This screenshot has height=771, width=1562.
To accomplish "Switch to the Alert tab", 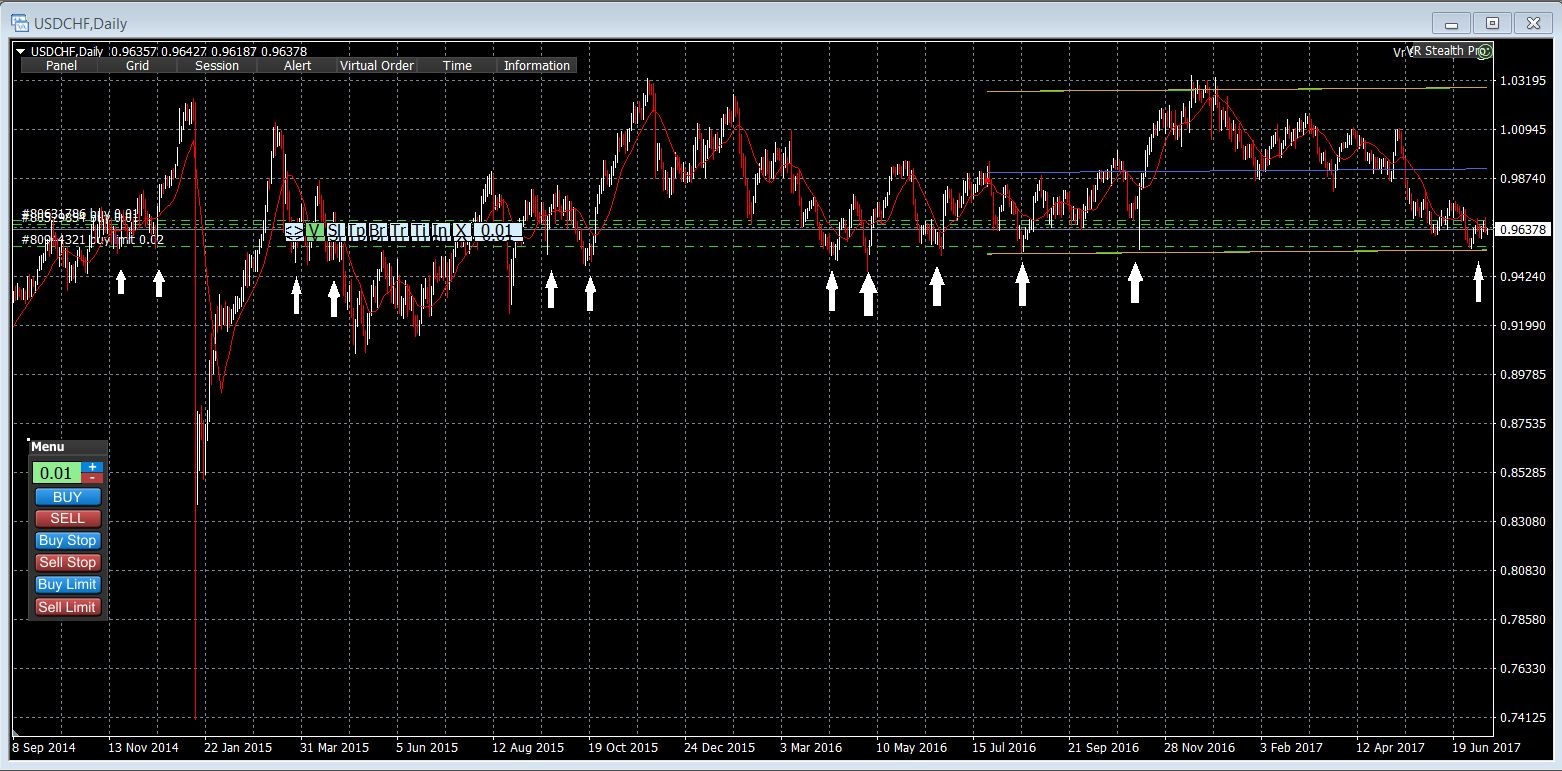I will (297, 66).
